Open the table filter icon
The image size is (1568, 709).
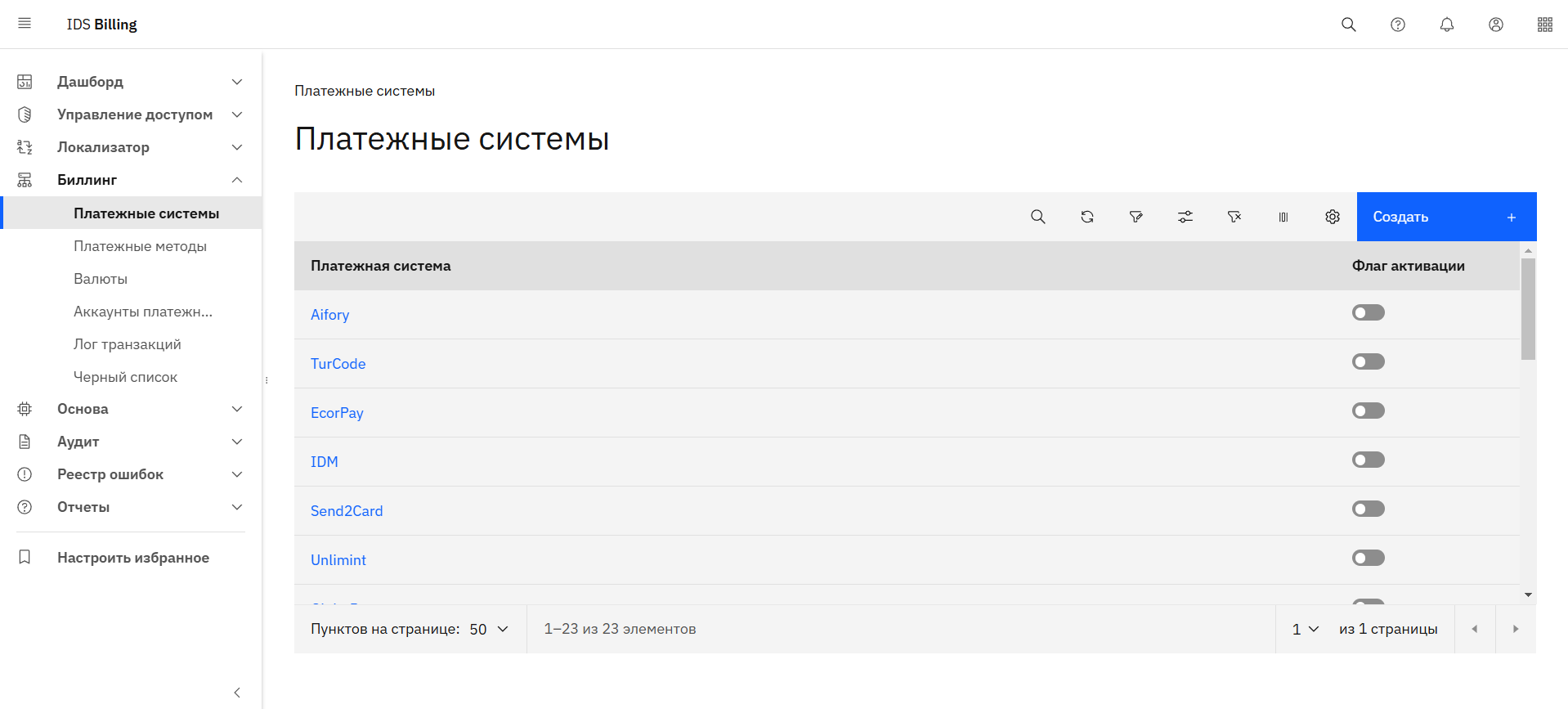point(1136,217)
